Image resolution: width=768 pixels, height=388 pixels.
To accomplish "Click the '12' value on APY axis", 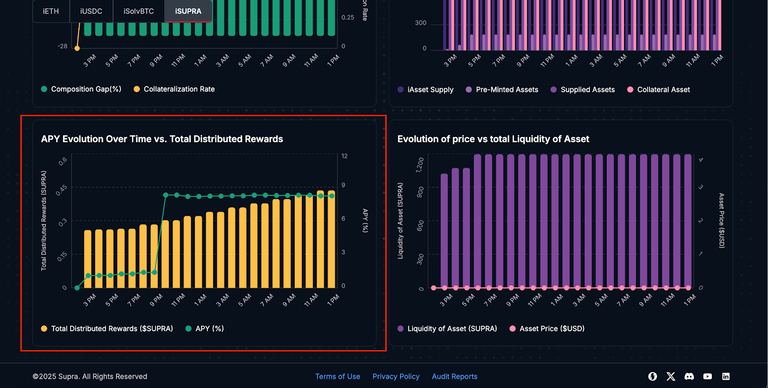I will [x=344, y=156].
